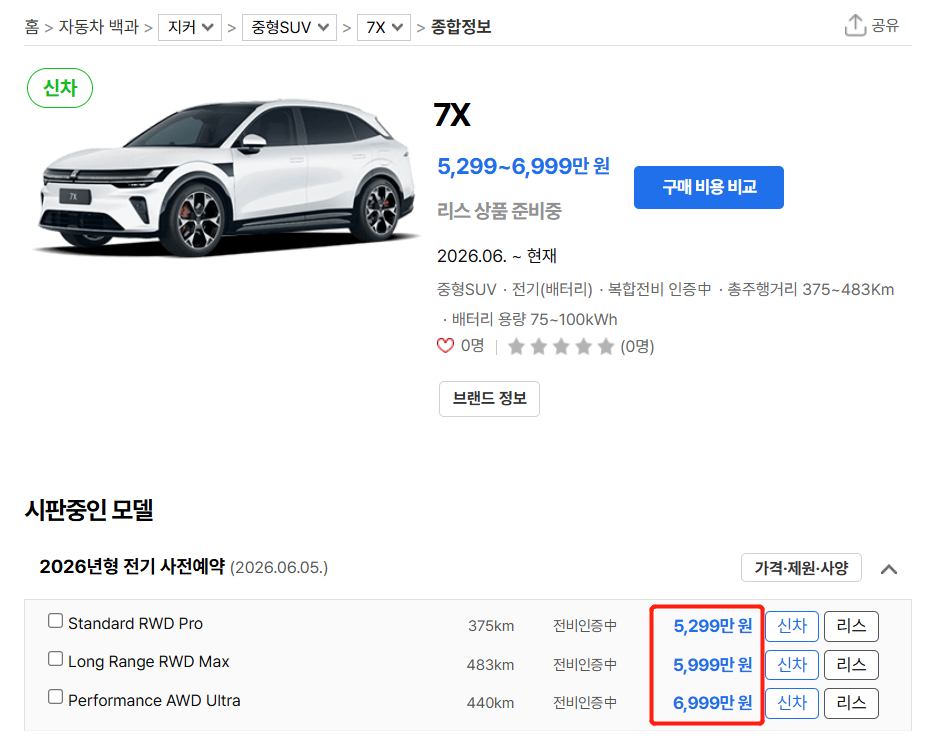Click the 종합정보 breadcrumb text
The width and height of the screenshot is (946, 755).
click(x=461, y=27)
